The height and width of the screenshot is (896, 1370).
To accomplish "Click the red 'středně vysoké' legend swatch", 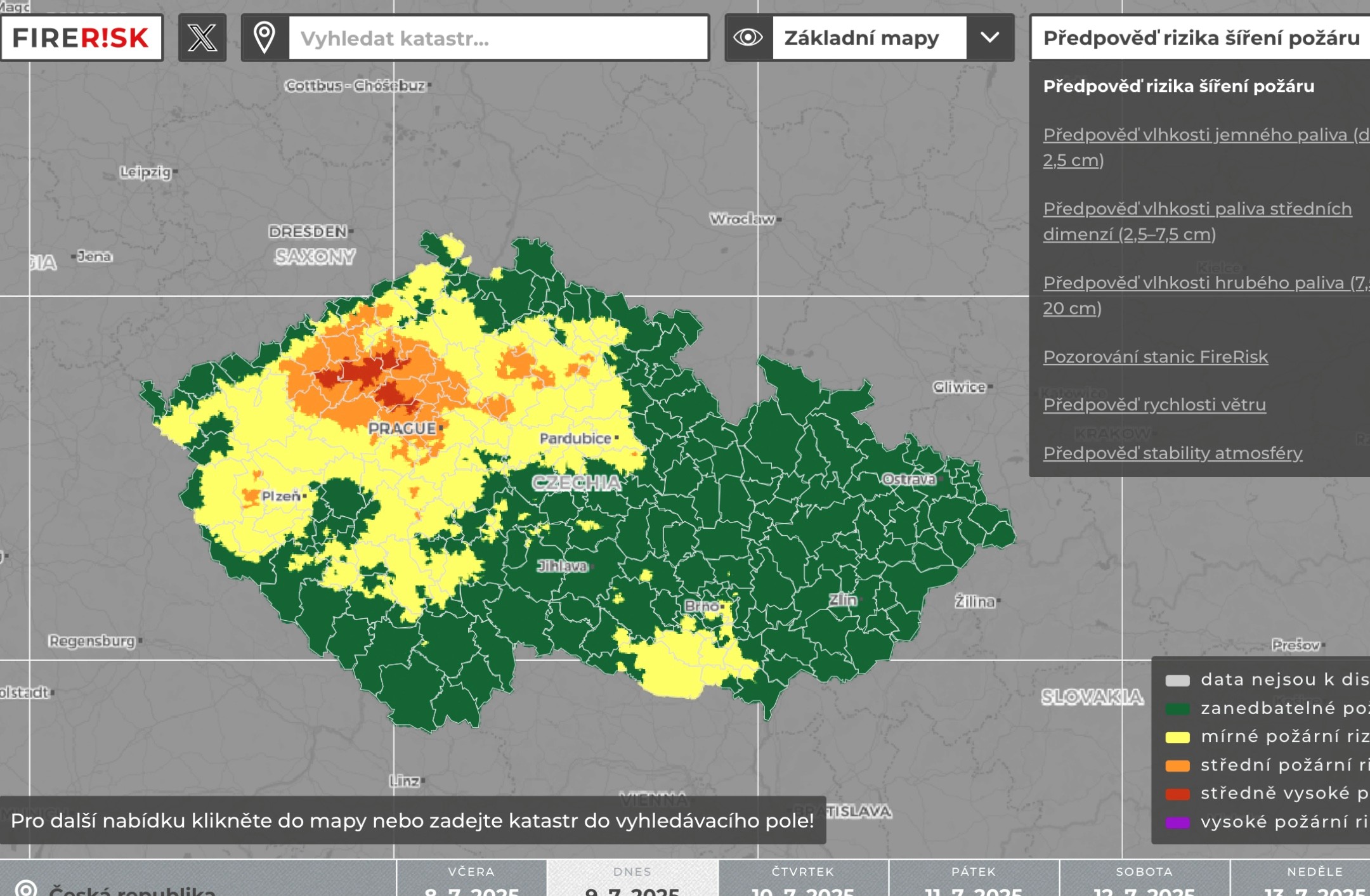I will (1177, 794).
